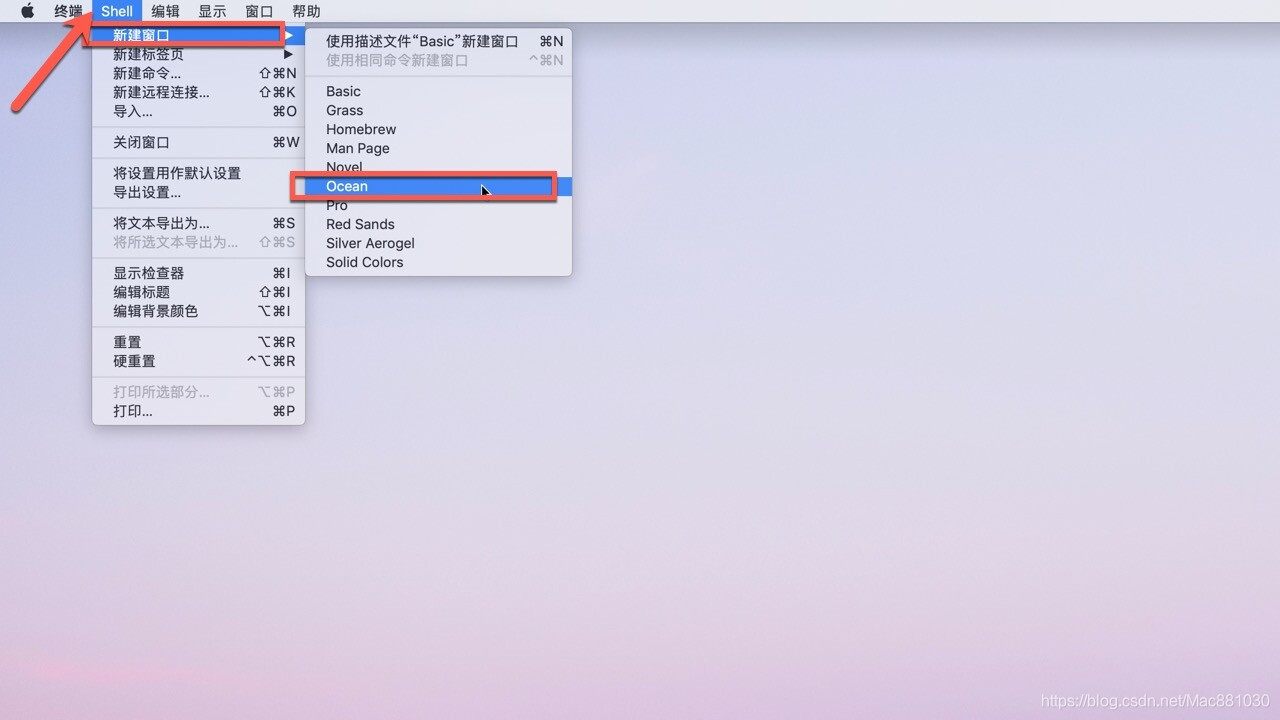The width and height of the screenshot is (1280, 720).
Task: Open the 显示 menu
Action: [212, 11]
